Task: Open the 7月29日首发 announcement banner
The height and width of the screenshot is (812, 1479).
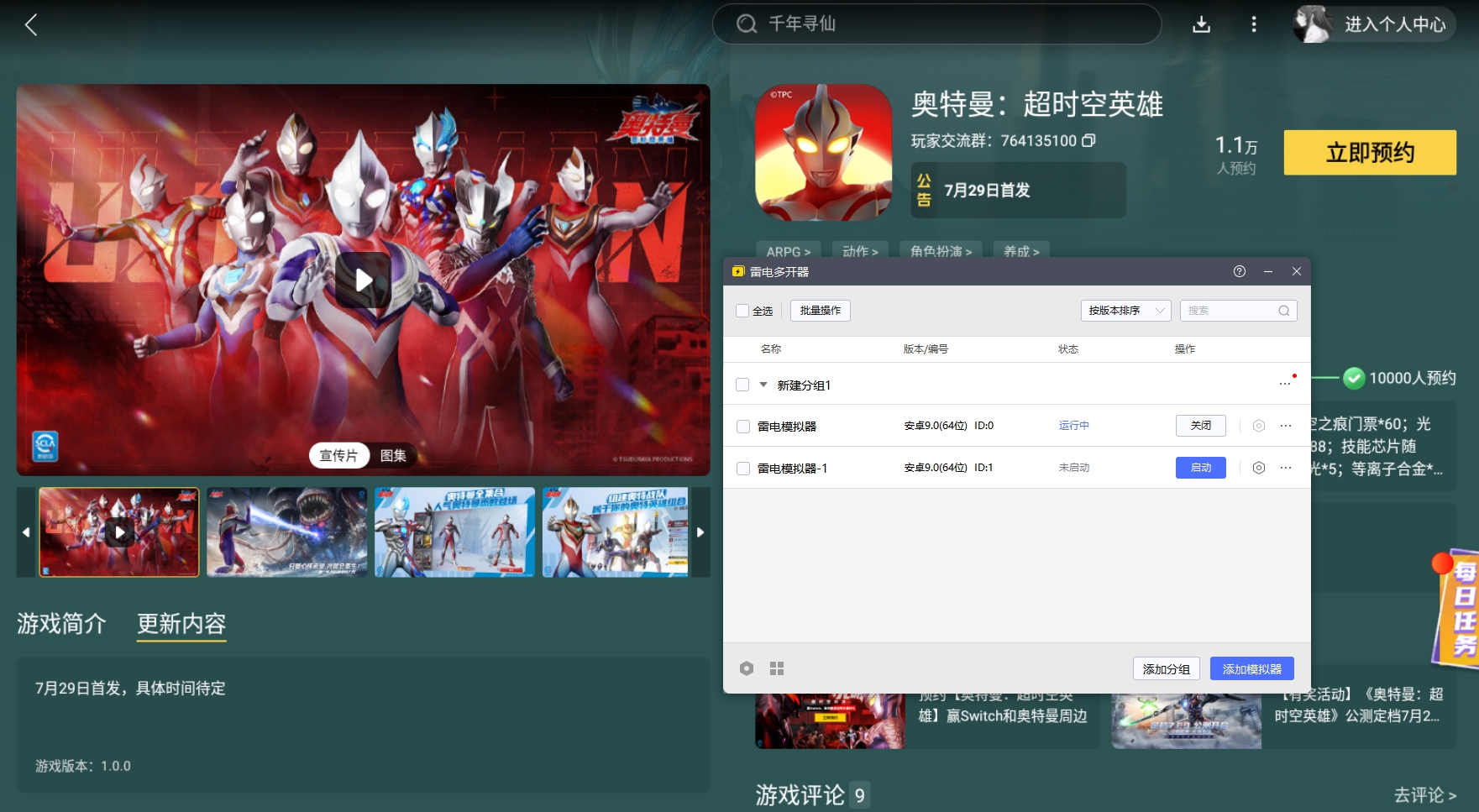Action: 1019,190
